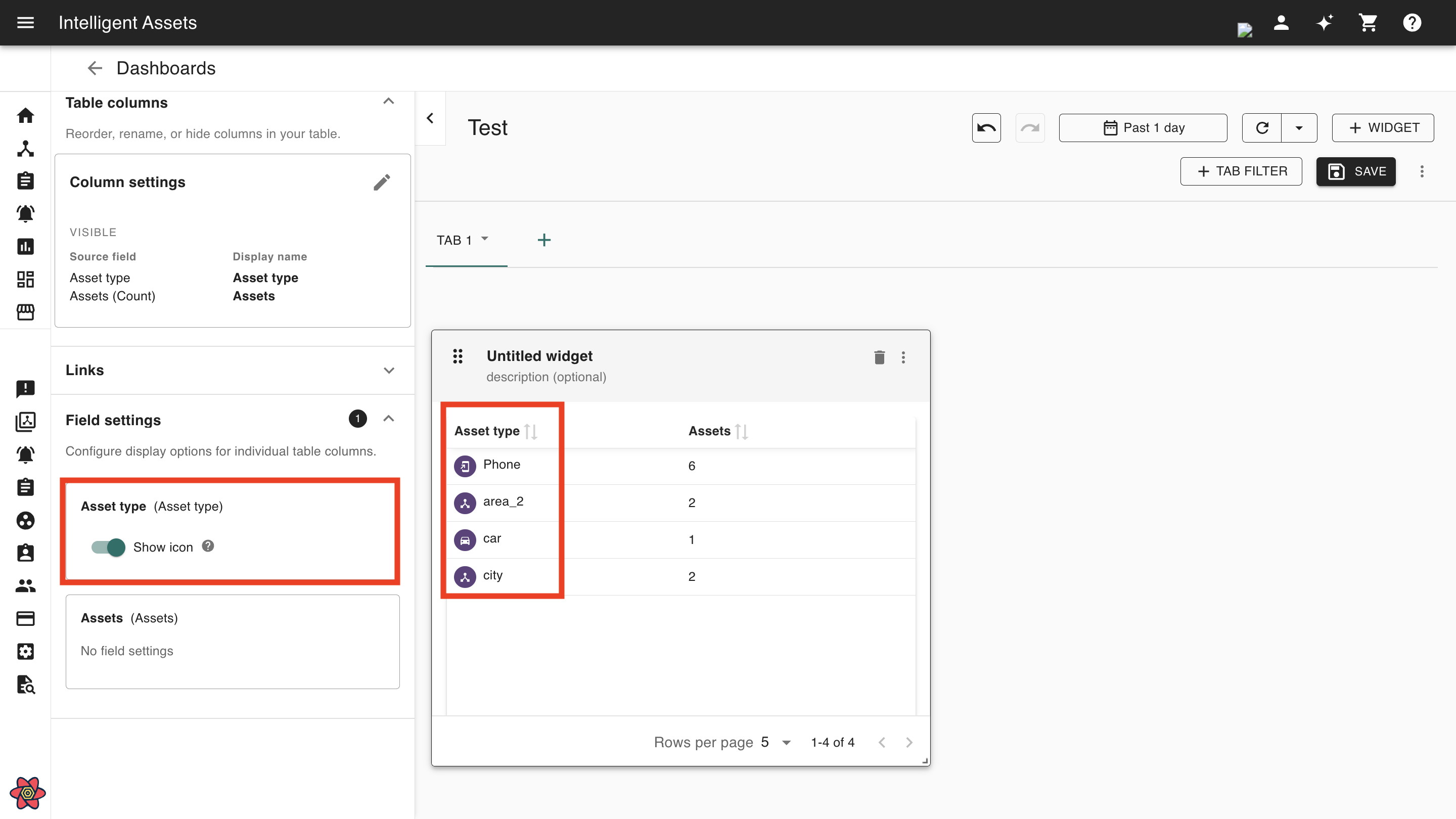1456x819 pixels.
Task: Click the edit pencil in Column settings
Action: [x=382, y=182]
